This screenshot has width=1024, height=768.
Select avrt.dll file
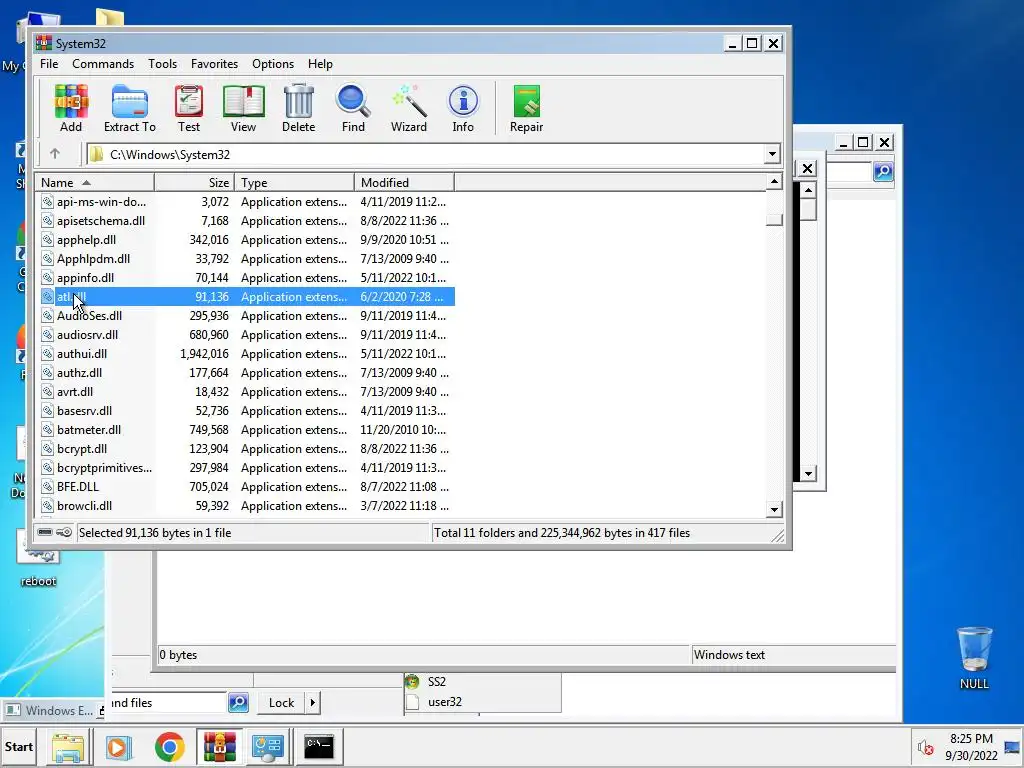tap(246, 392)
